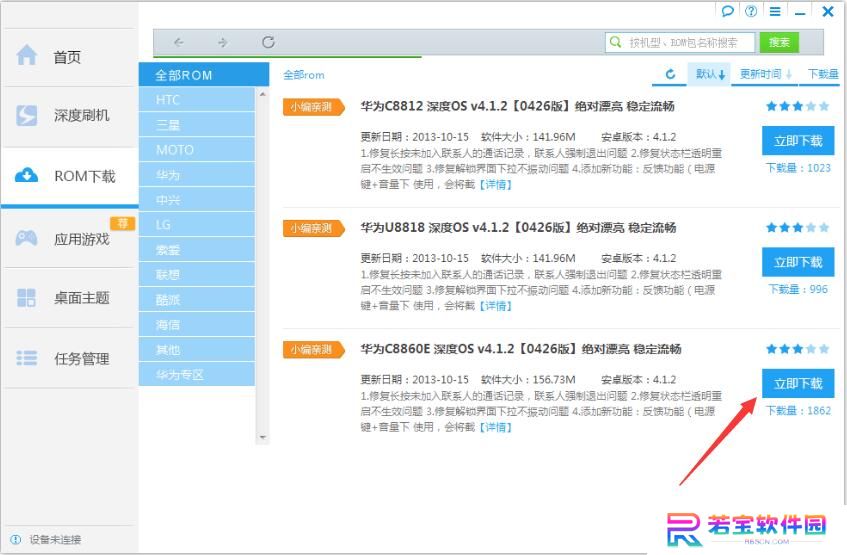Screen dimensions: 847x555
Task: Filter ROMs by MOTO brand
Action: point(197,150)
